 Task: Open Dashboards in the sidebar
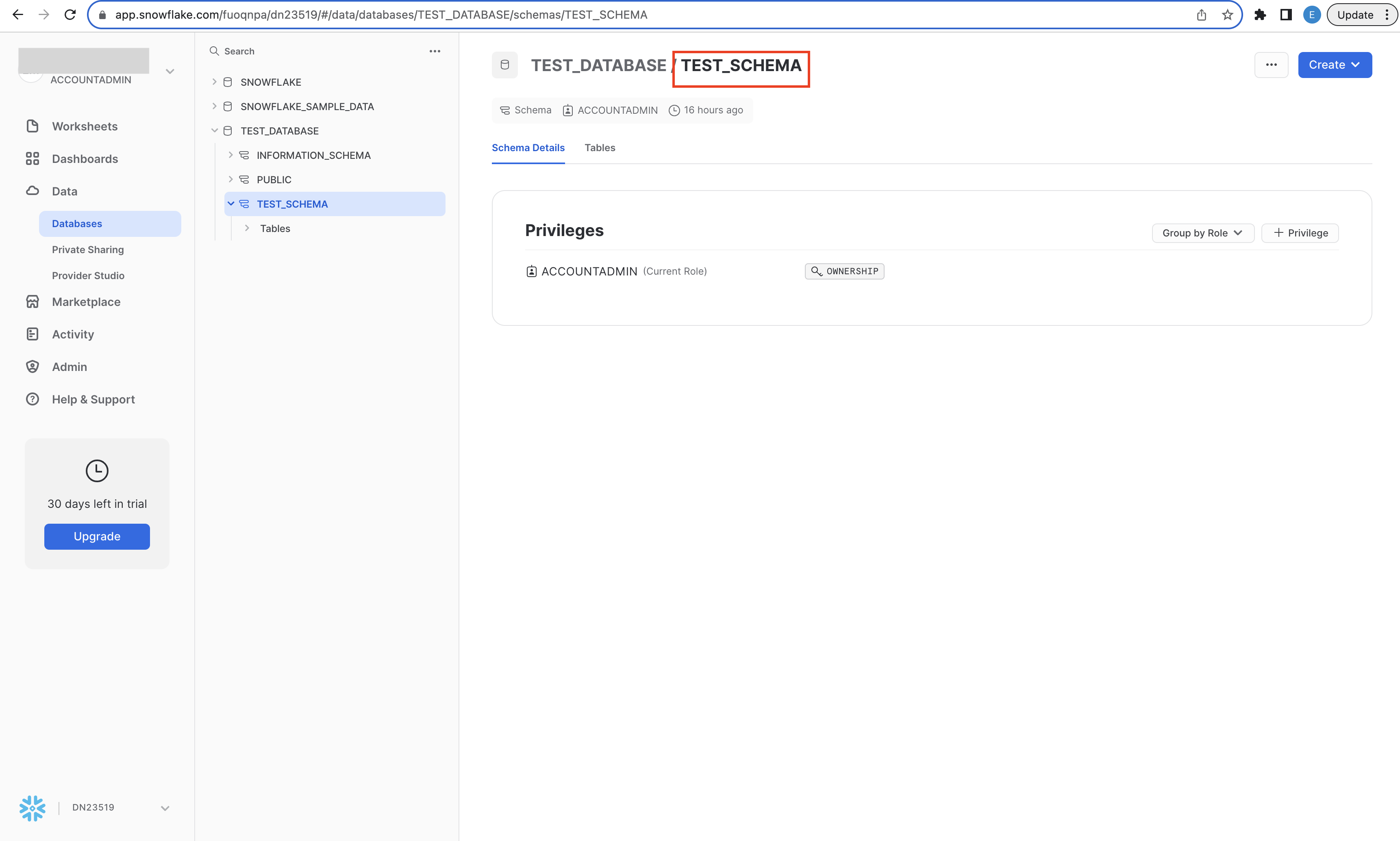(85, 159)
